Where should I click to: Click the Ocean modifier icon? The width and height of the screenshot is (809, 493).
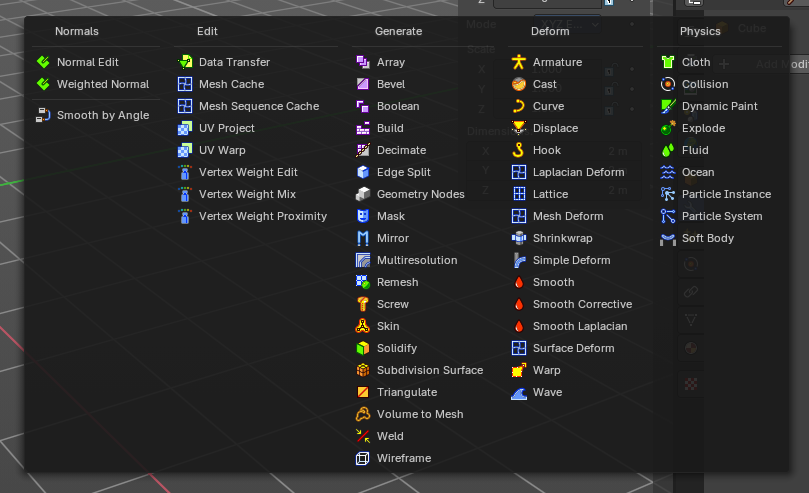(x=668, y=172)
